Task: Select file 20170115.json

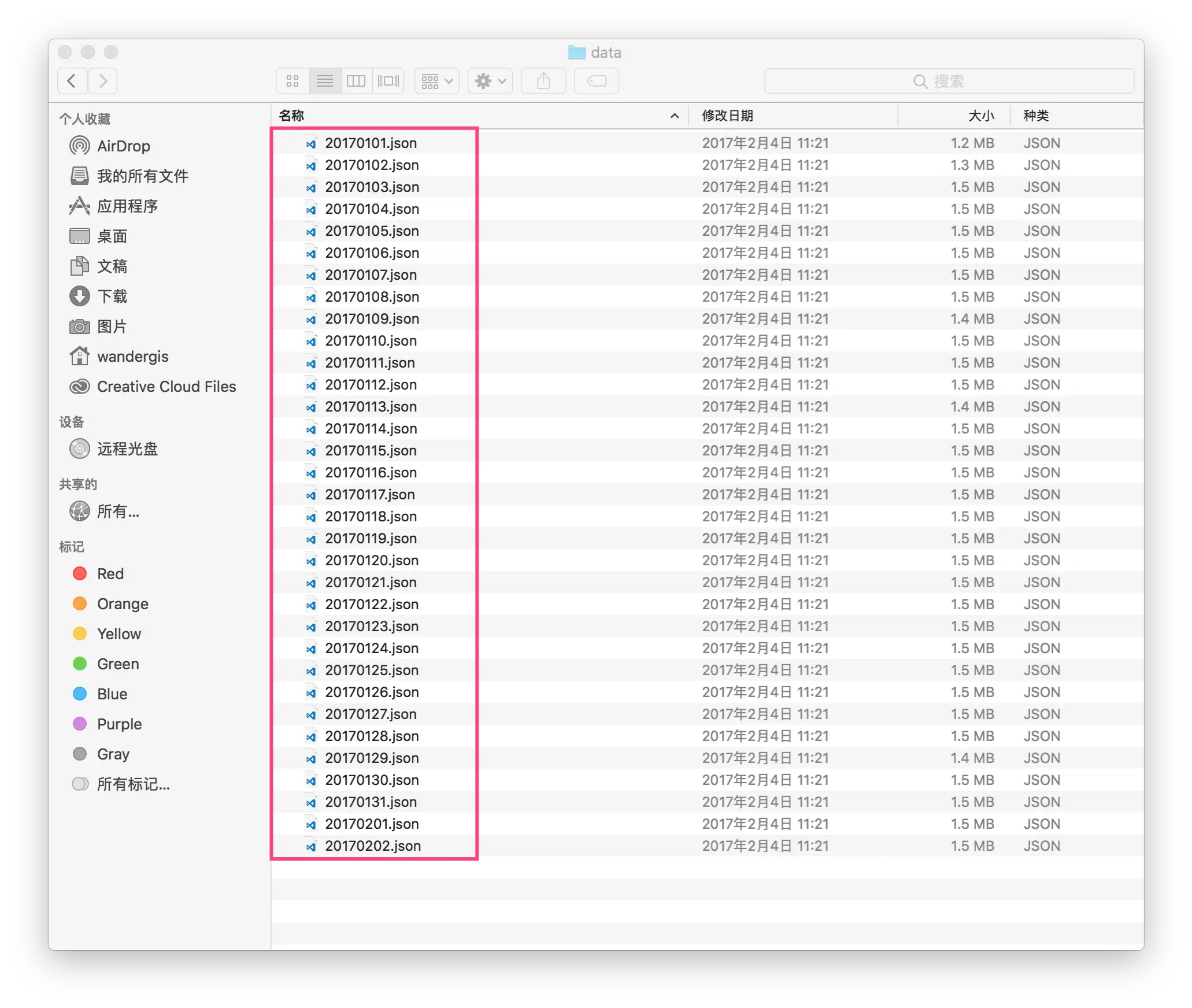Action: [x=370, y=451]
